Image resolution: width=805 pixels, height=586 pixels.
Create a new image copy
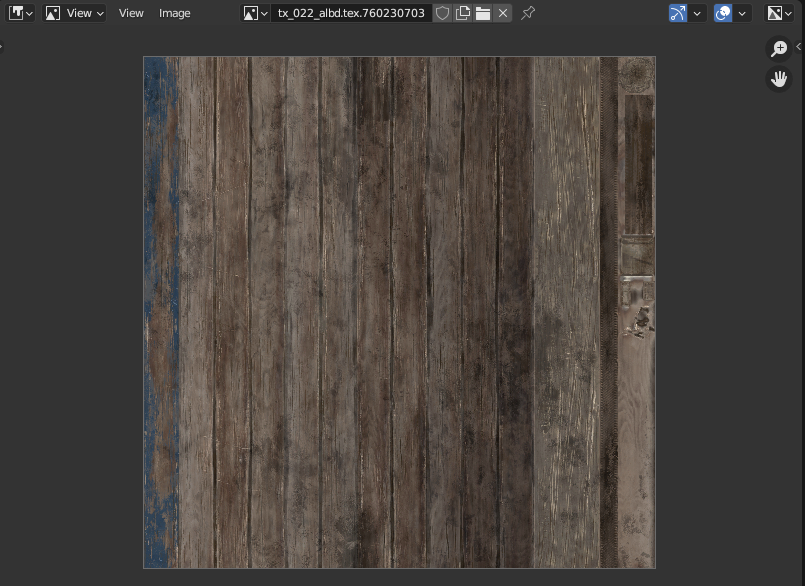463,13
